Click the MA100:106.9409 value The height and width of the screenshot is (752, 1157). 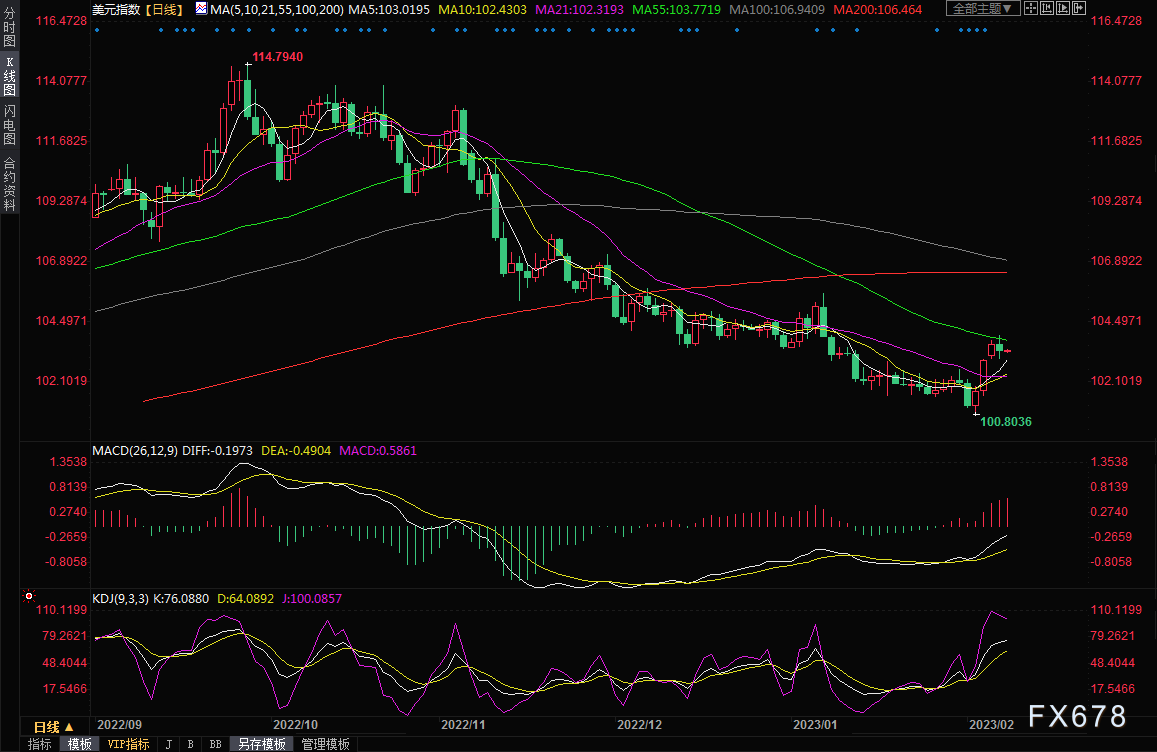[x=777, y=10]
